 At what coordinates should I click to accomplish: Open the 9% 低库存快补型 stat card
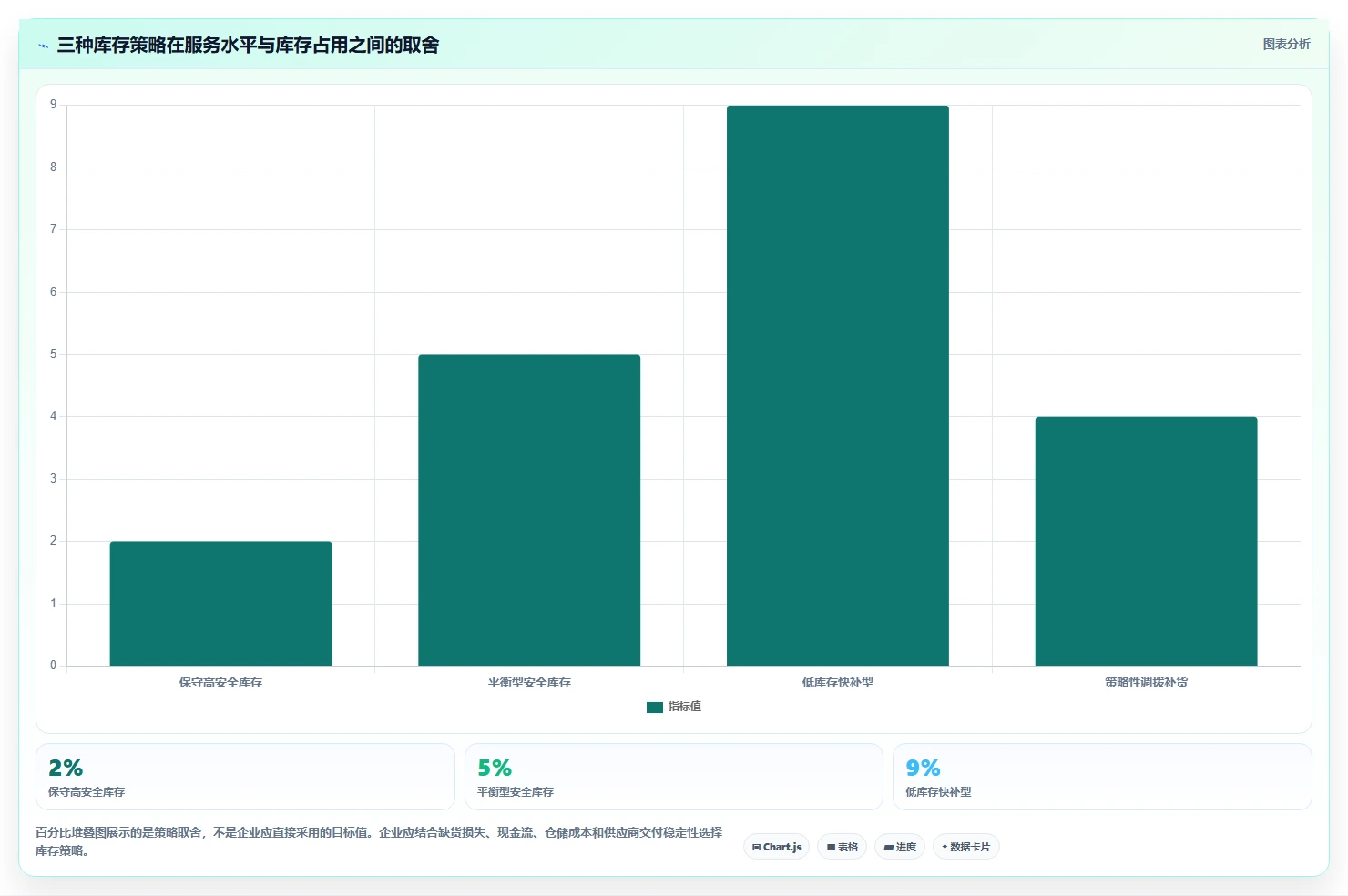click(1102, 777)
